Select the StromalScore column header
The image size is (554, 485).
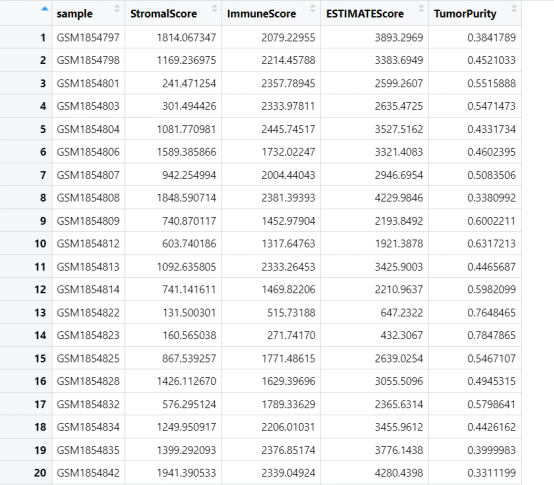164,14
